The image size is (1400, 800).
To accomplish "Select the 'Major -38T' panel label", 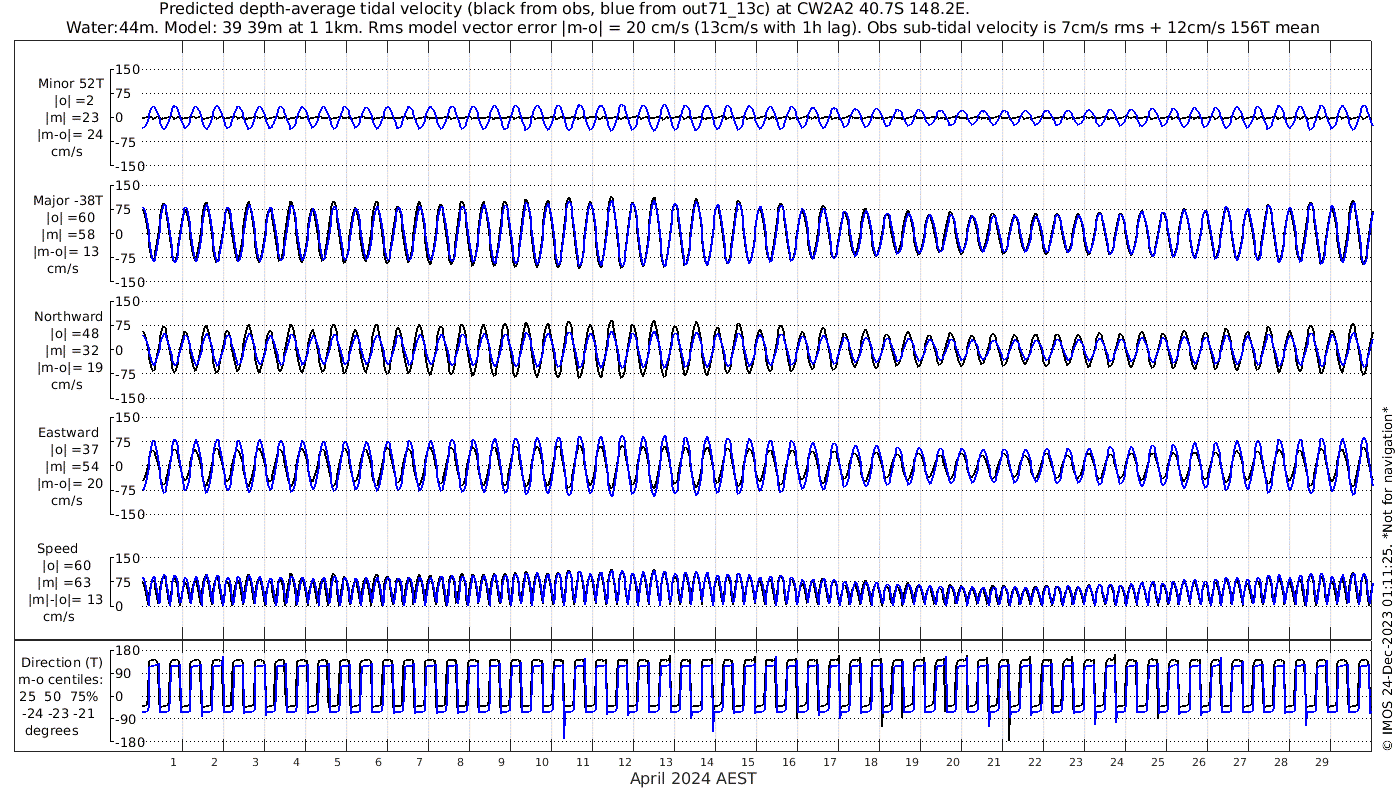I will click(68, 200).
